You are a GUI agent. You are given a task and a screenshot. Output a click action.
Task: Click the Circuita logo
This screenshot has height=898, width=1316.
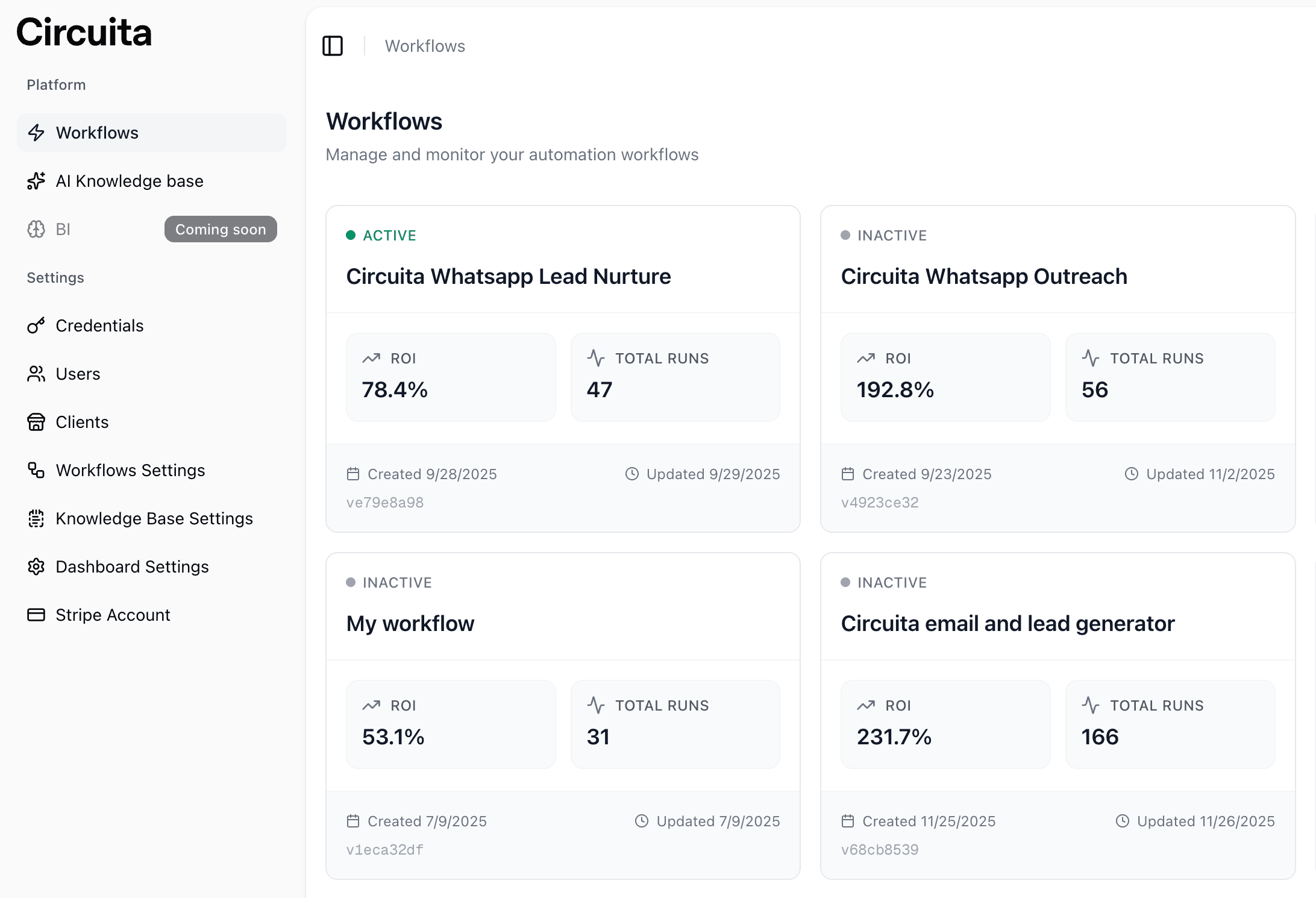point(84,33)
